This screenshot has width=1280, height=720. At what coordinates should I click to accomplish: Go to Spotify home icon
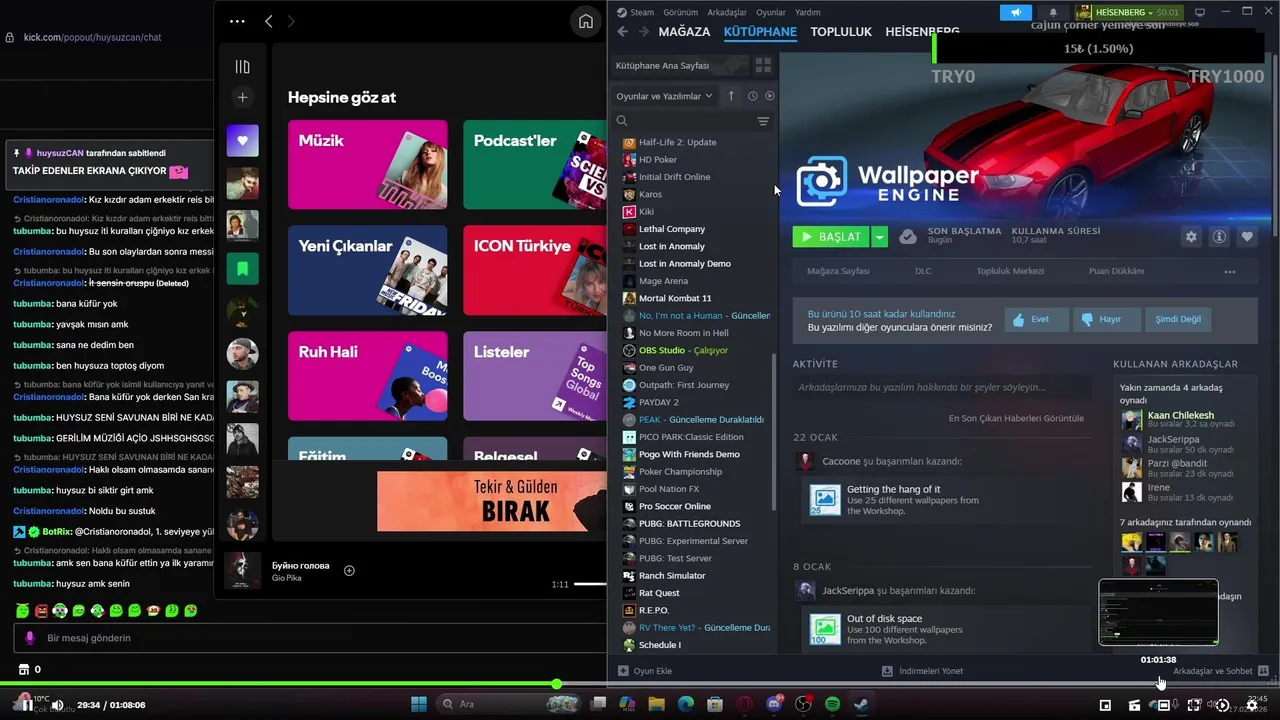586,21
